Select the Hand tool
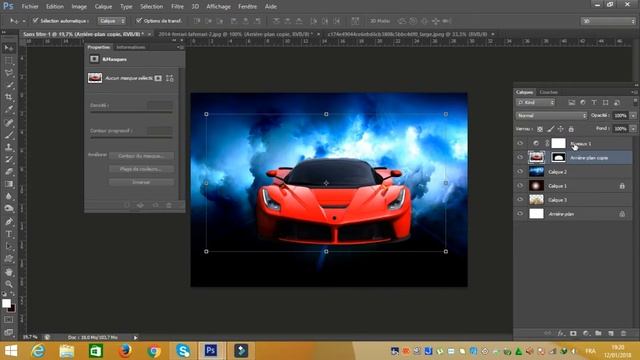 point(9,271)
